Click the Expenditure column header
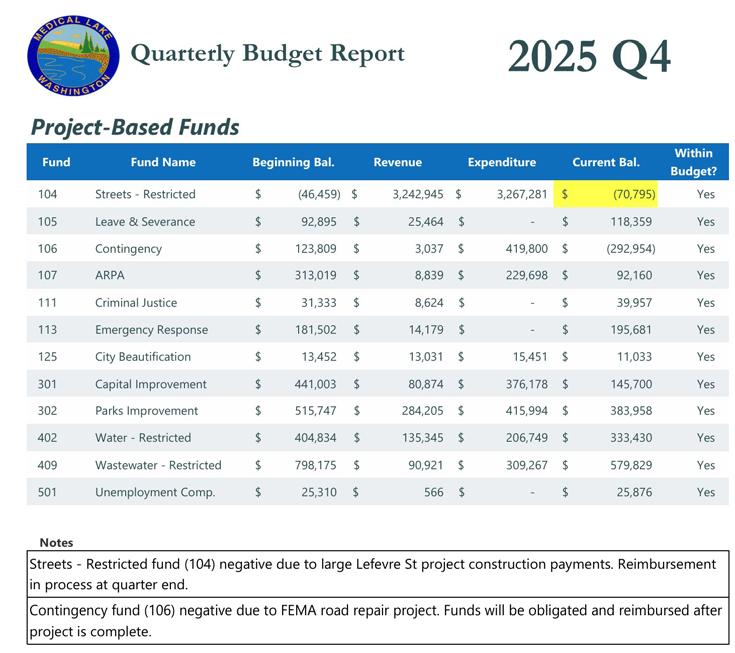The image size is (735, 653). [502, 162]
